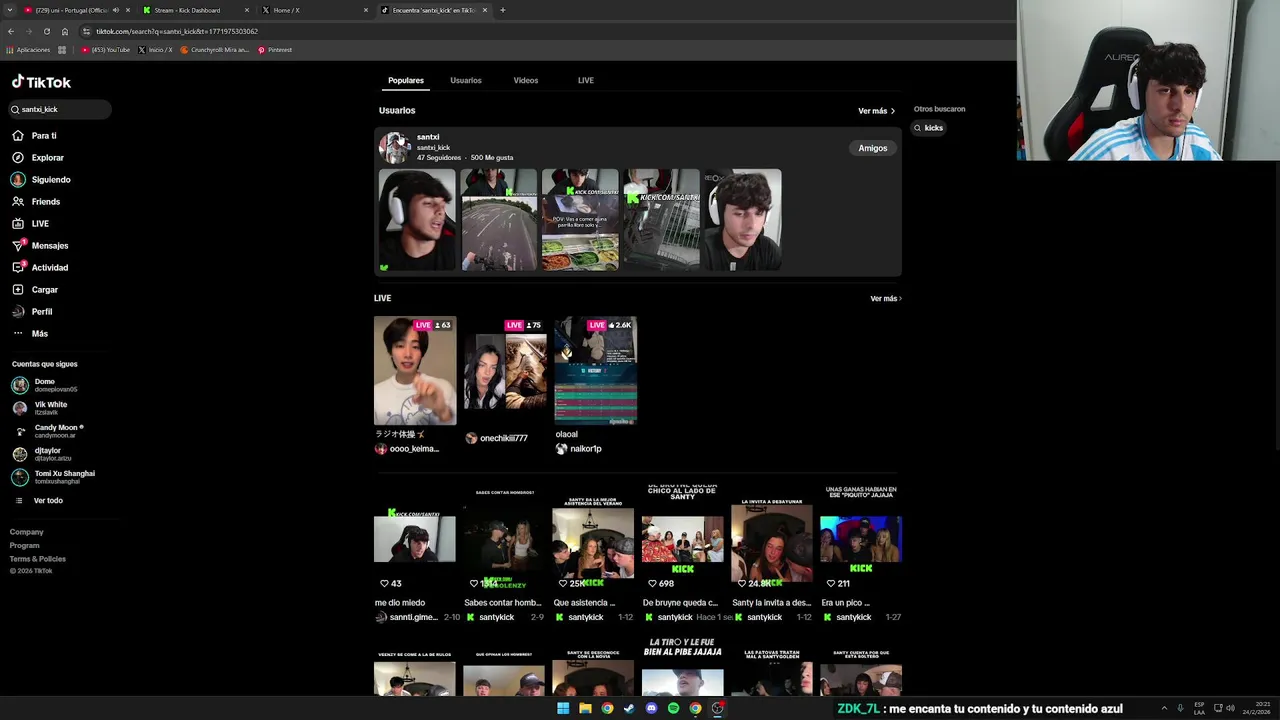This screenshot has width=1280, height=720.
Task: Open Discord from the taskbar
Action: click(x=651, y=708)
